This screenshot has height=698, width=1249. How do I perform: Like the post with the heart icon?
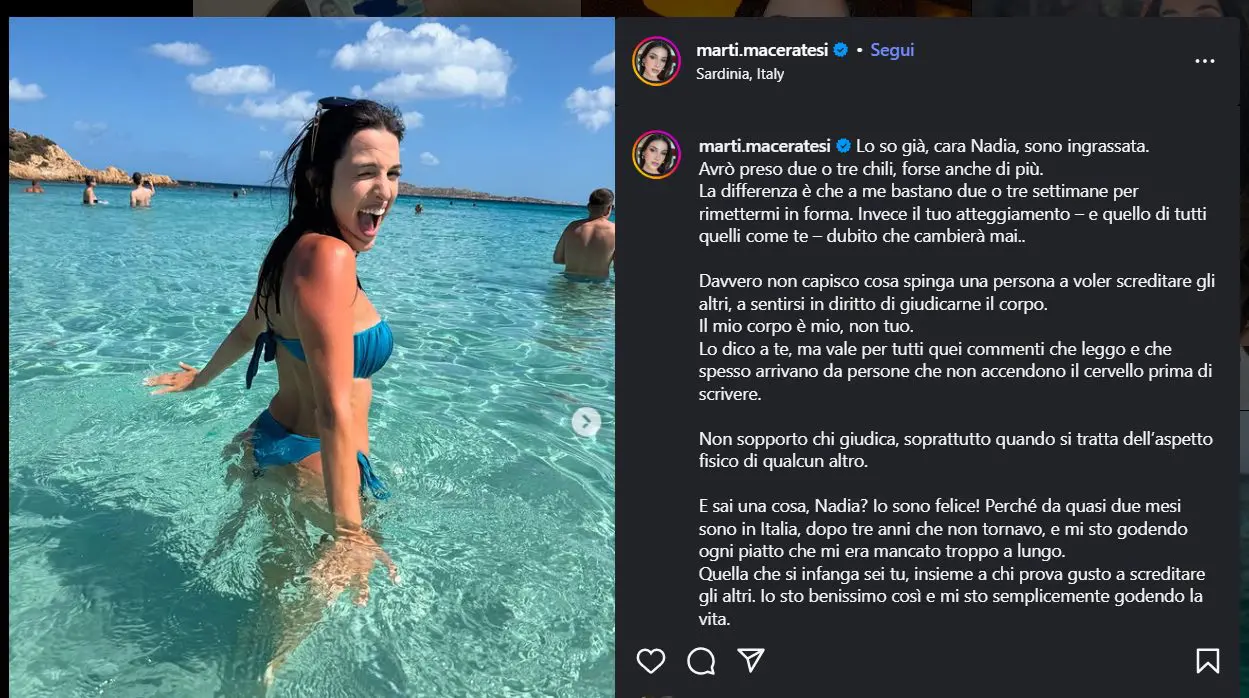[651, 660]
